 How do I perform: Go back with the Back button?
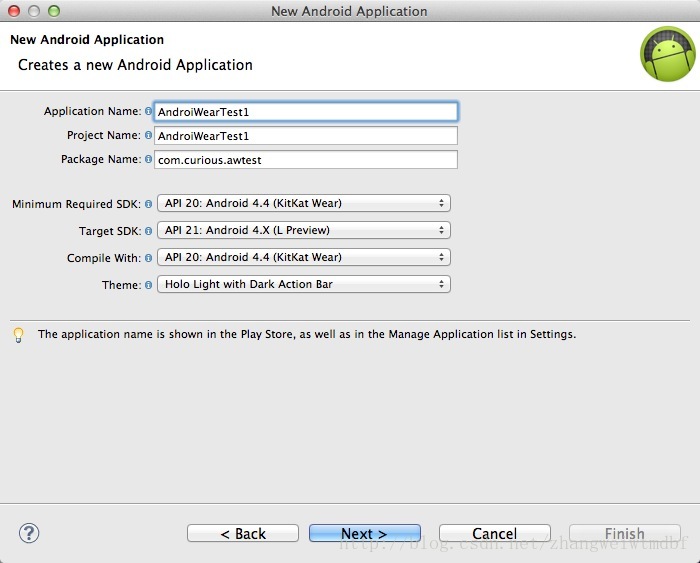243,533
